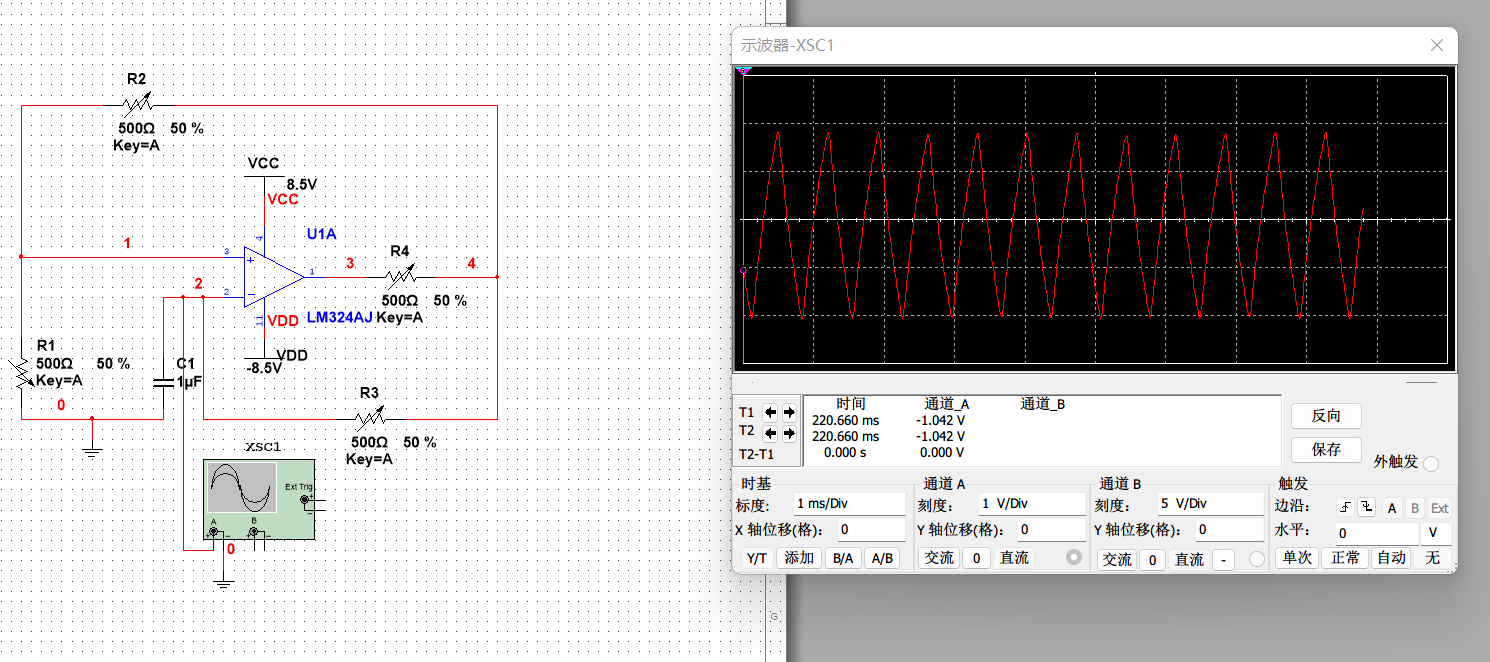Select capacitor C1 symbol
The height and width of the screenshot is (662, 1490).
[163, 382]
